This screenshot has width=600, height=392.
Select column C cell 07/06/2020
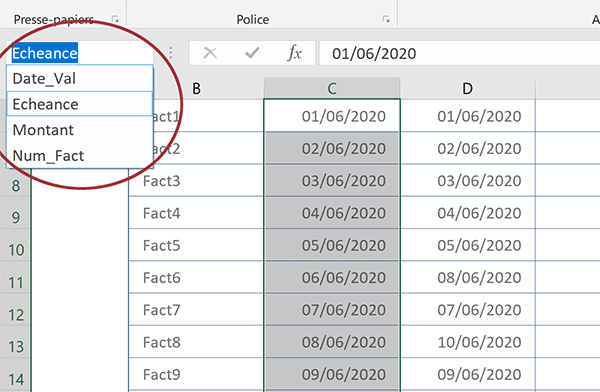(332, 310)
